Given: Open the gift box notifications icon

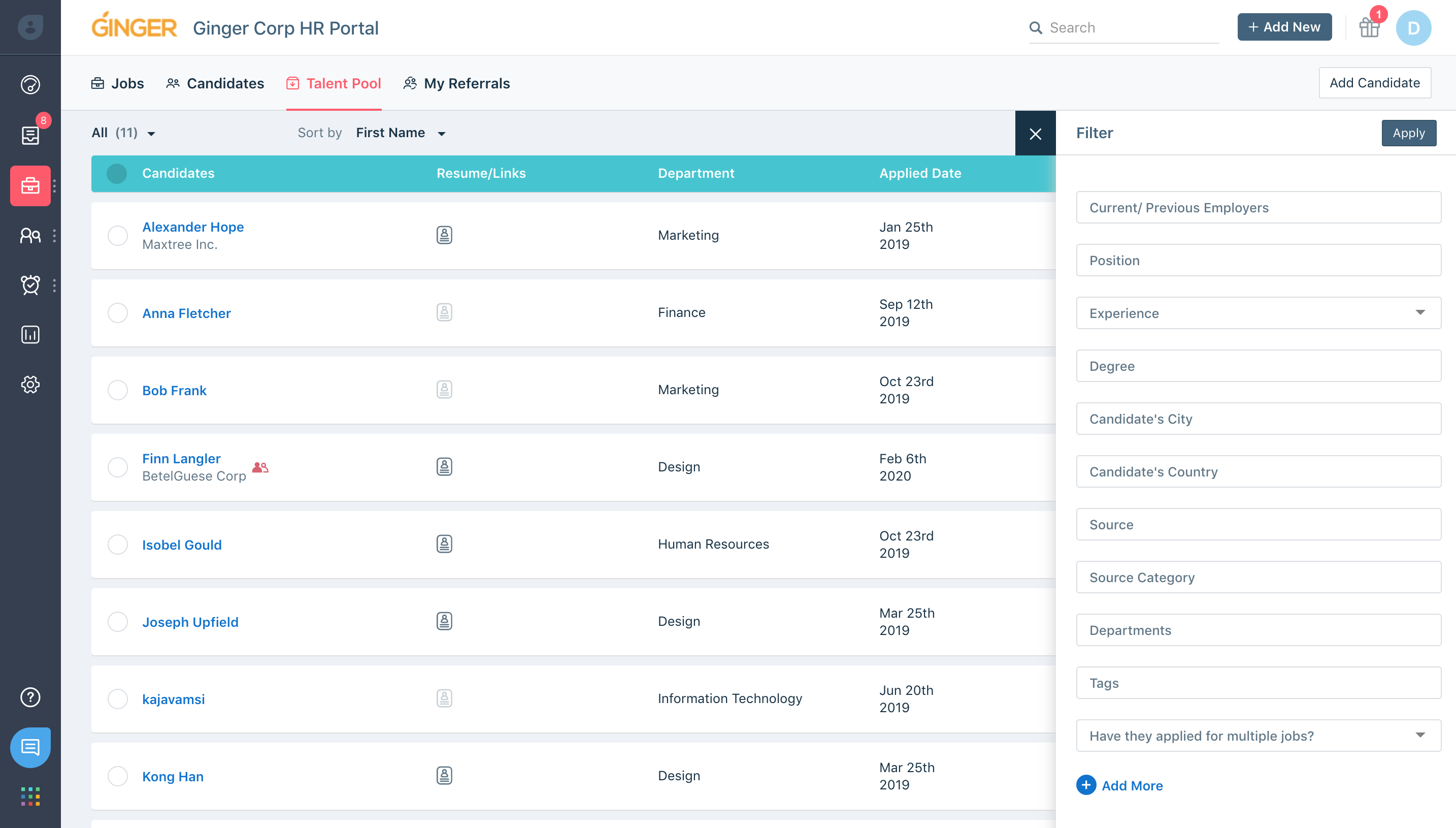Looking at the screenshot, I should [x=1369, y=27].
